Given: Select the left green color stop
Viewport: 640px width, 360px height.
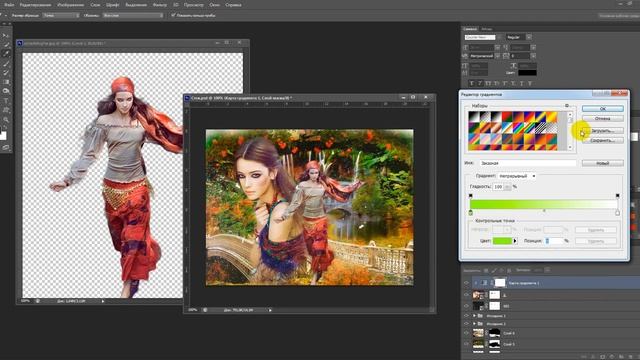Looking at the screenshot, I should pyautogui.click(x=471, y=213).
